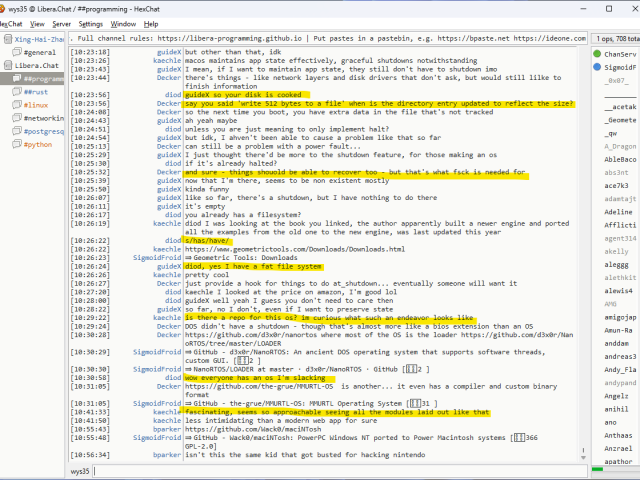Viewport: 640px width, 480px height.
Task: Open the Server menu
Action: [61, 23]
